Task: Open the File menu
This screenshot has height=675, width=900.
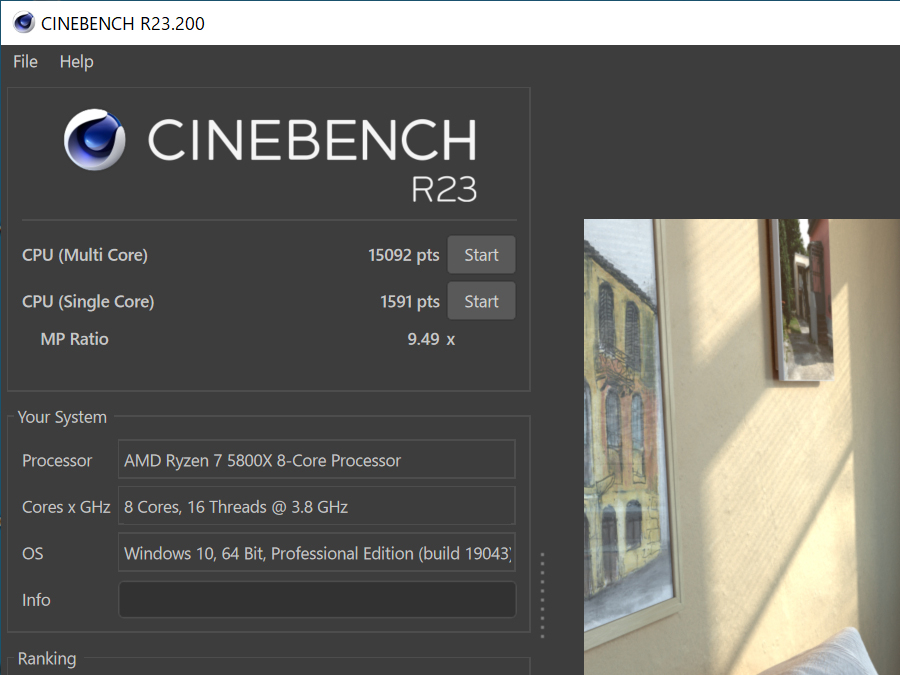Action: (25, 61)
